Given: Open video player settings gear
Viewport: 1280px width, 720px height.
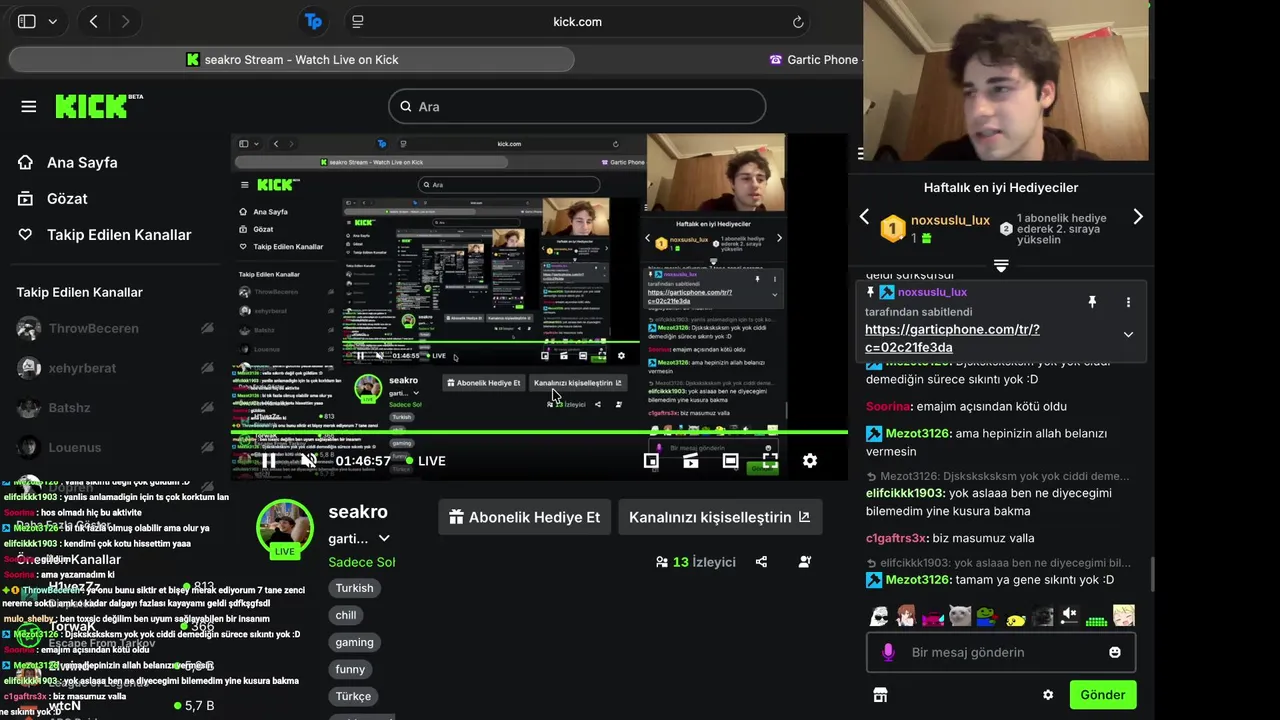Looking at the screenshot, I should click(810, 461).
